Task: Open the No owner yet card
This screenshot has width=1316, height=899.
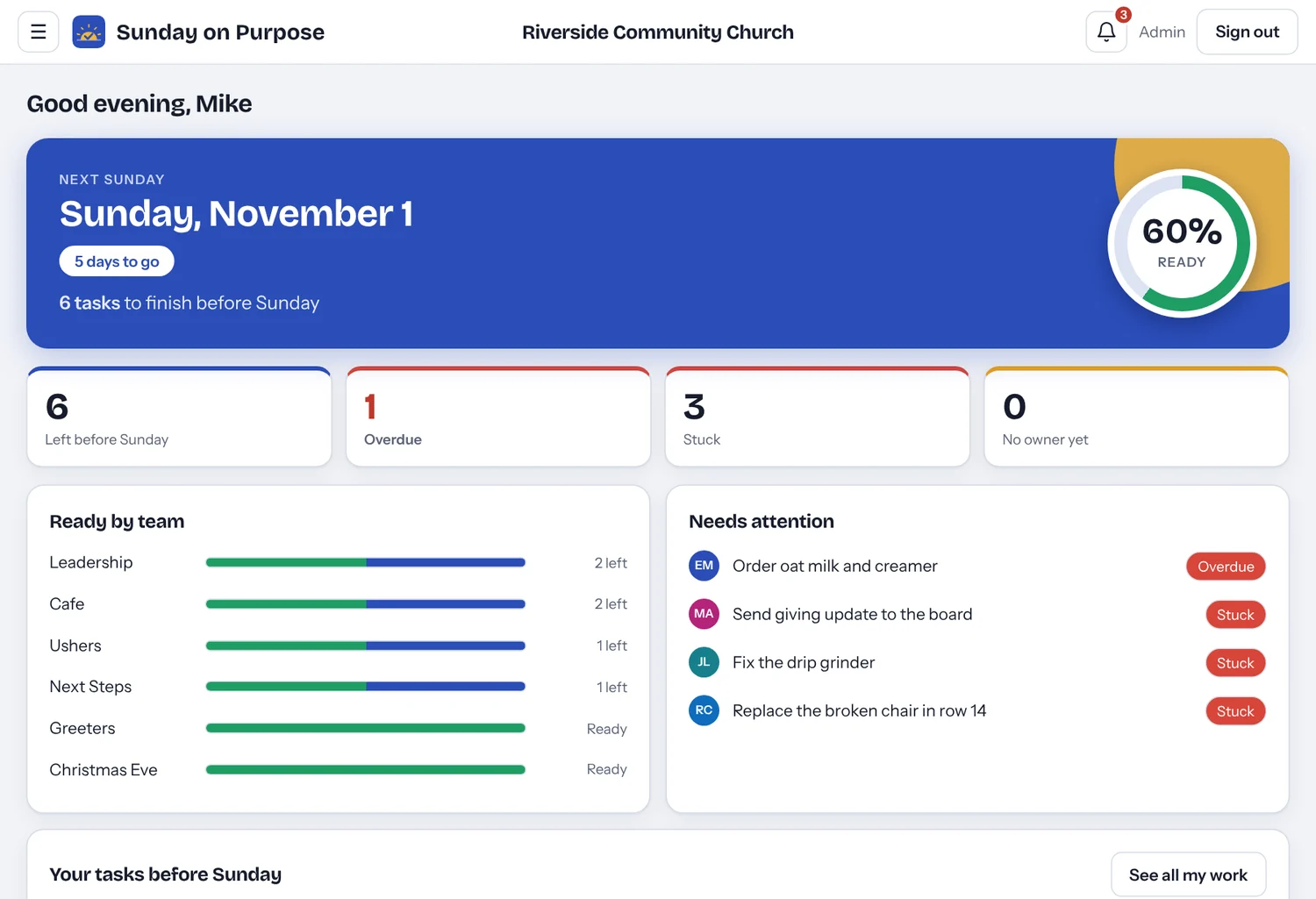Action: 1136,417
